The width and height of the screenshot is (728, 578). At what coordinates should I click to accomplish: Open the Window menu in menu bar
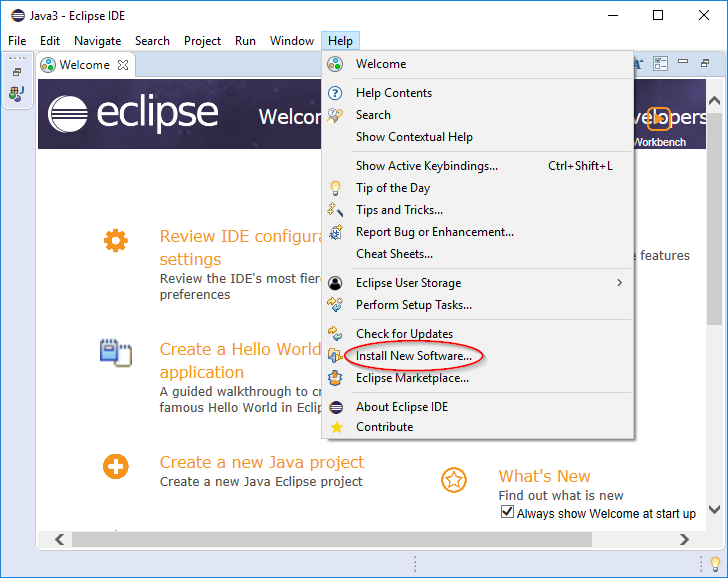click(292, 41)
